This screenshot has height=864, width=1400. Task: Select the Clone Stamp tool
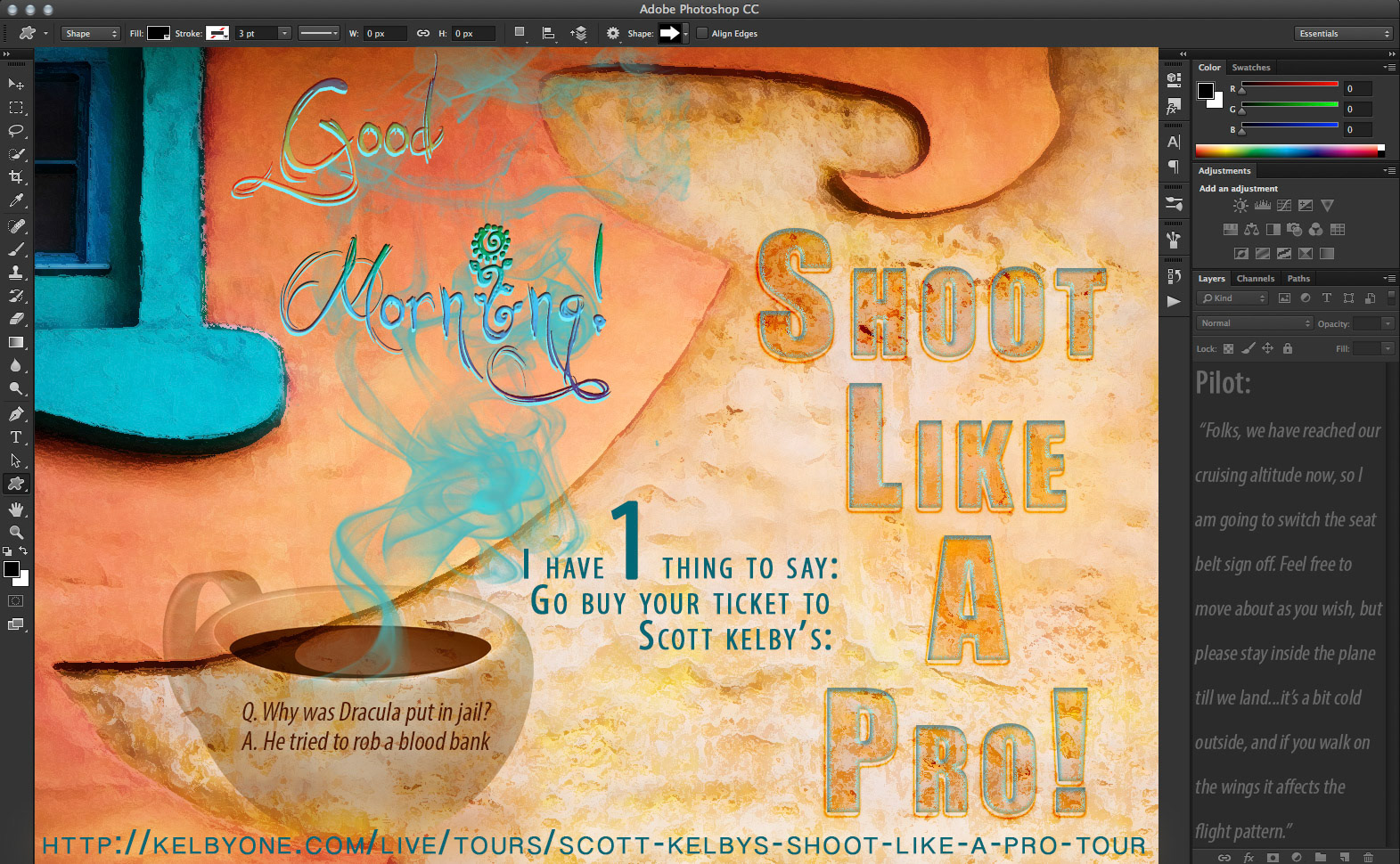coord(16,273)
